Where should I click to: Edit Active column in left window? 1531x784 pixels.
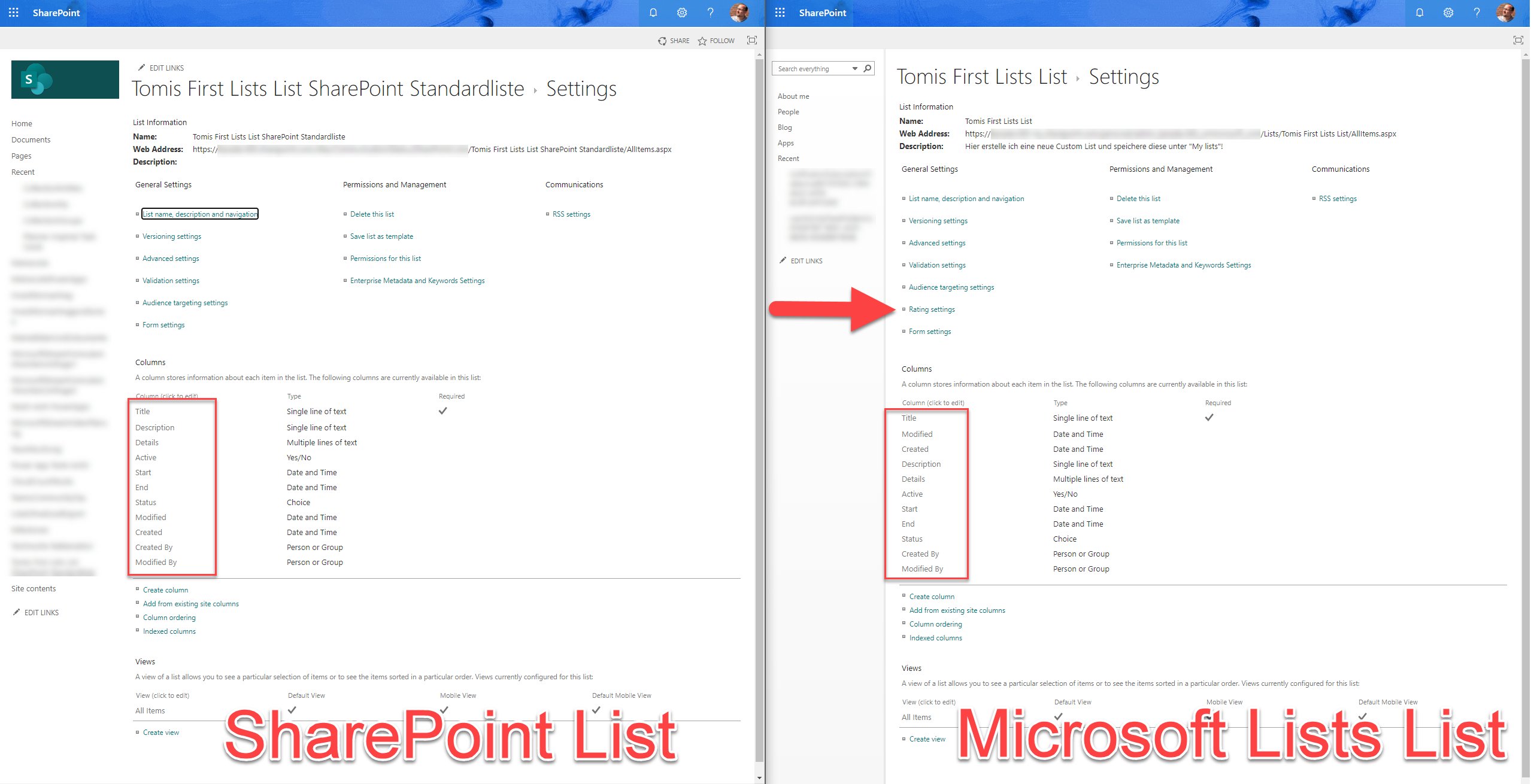pyautogui.click(x=145, y=457)
